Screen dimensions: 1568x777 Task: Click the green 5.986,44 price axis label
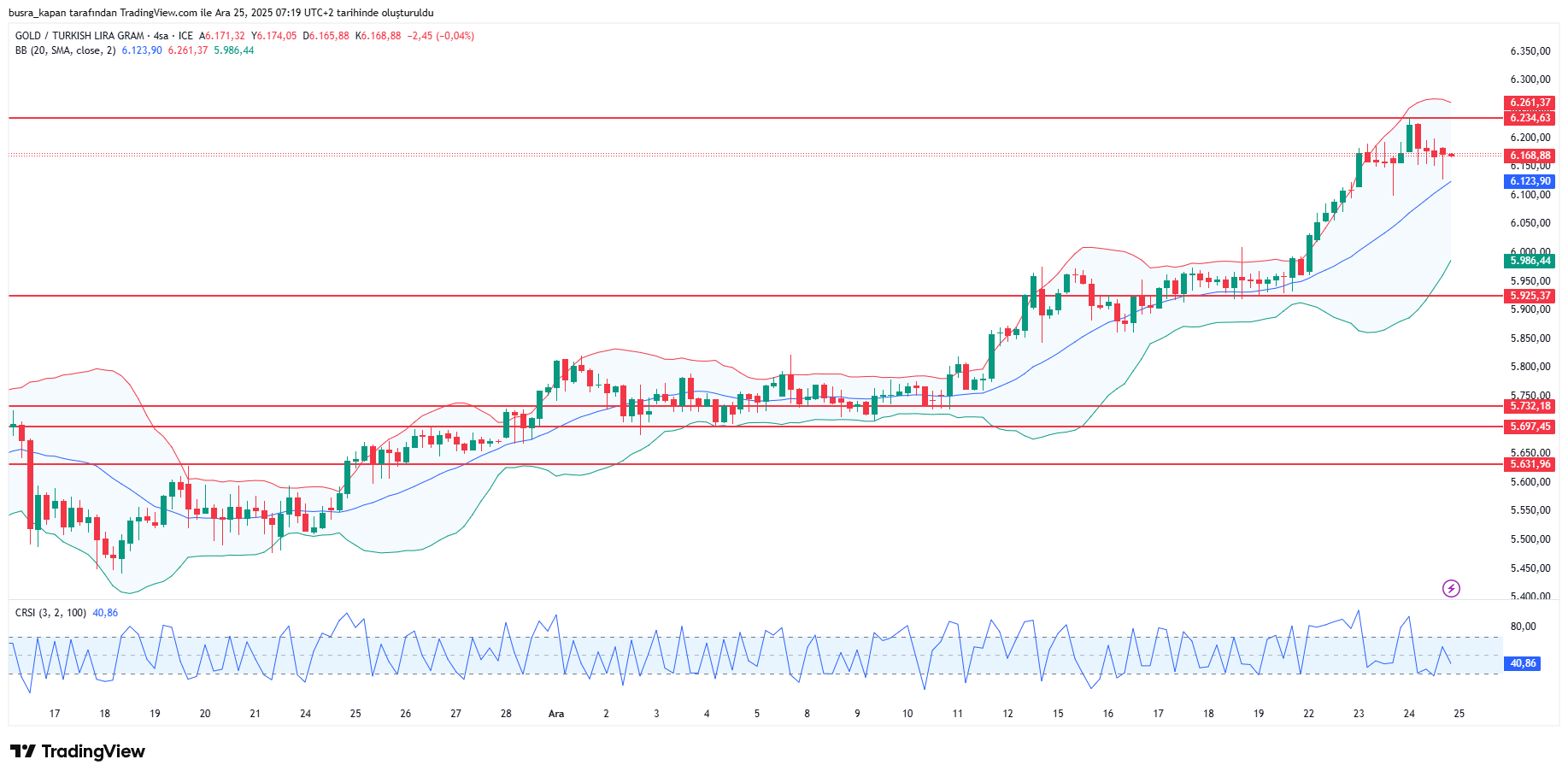click(x=1529, y=261)
